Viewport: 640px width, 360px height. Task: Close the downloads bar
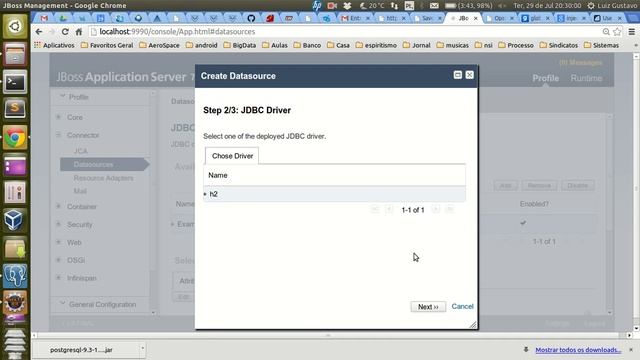point(631,350)
